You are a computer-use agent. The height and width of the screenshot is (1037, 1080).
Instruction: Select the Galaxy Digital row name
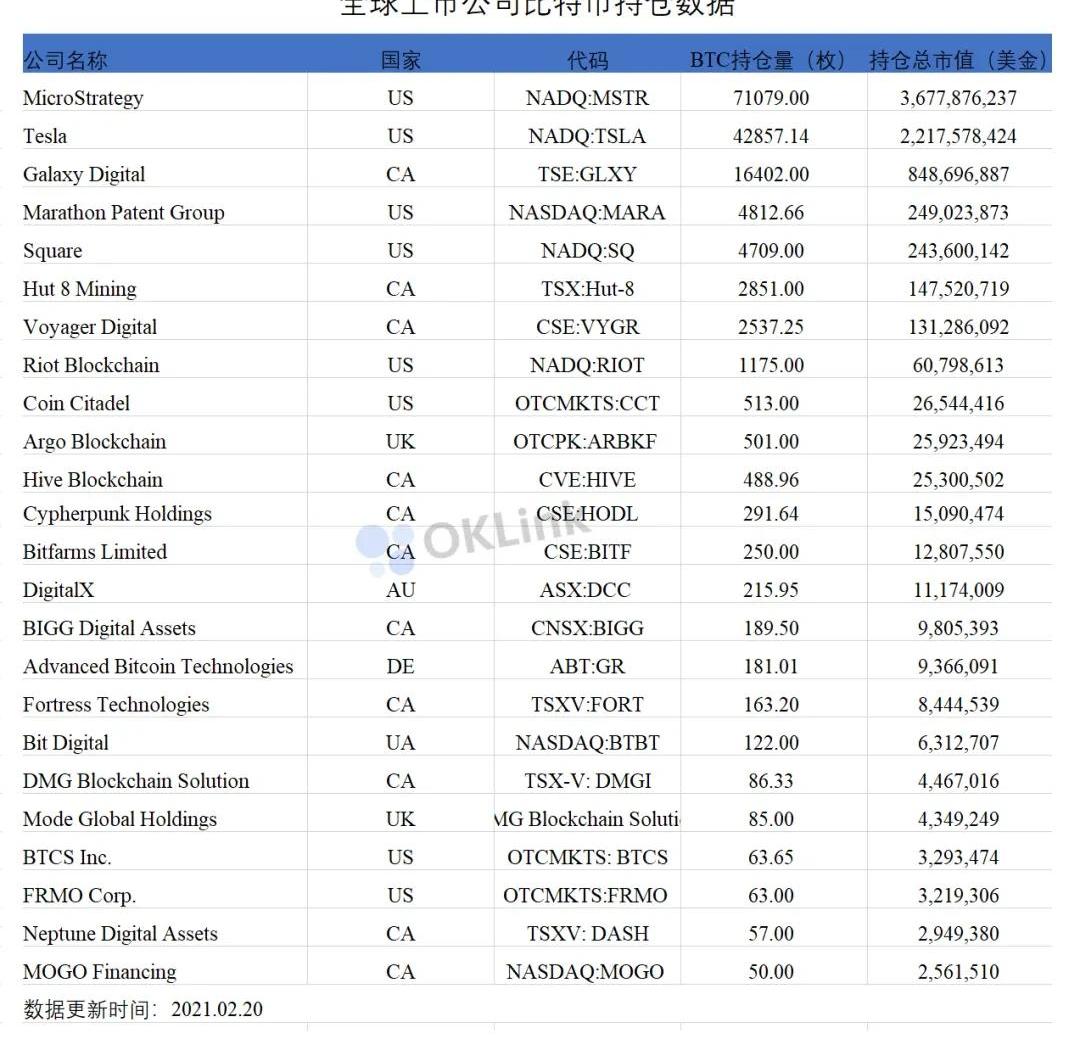coord(84,174)
